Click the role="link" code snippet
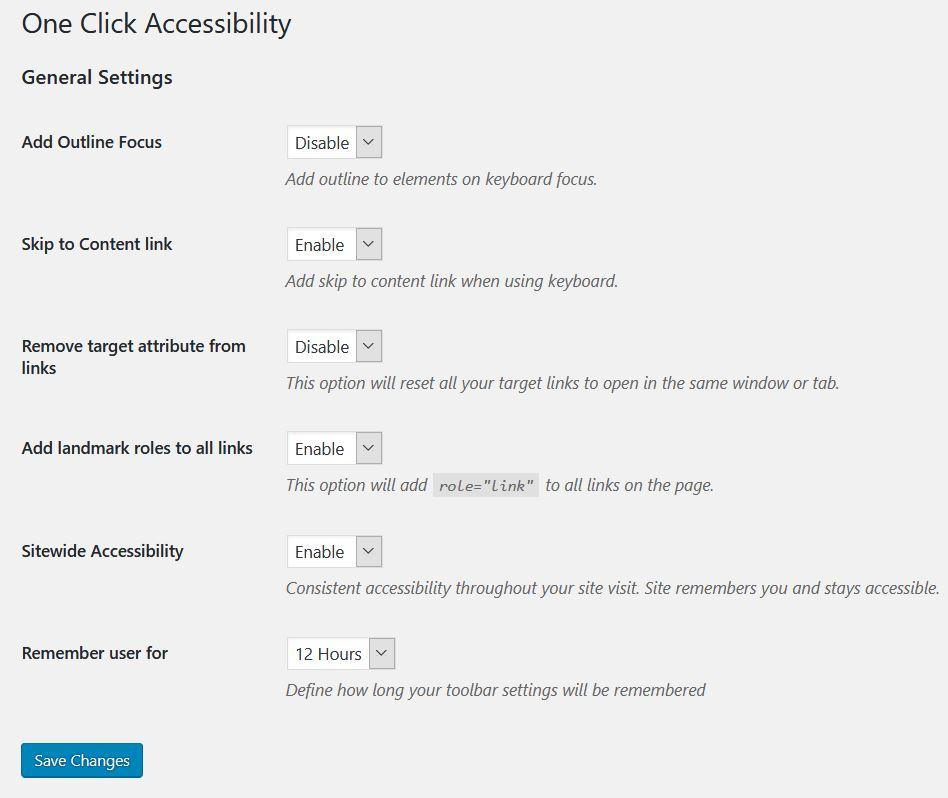The width and height of the screenshot is (948, 798). point(486,486)
